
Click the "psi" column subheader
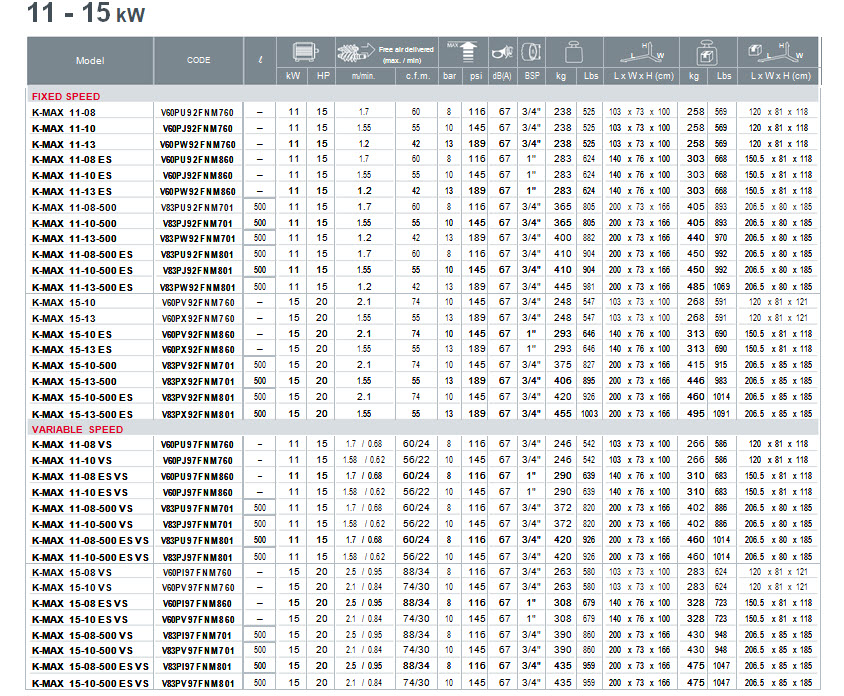(x=476, y=76)
